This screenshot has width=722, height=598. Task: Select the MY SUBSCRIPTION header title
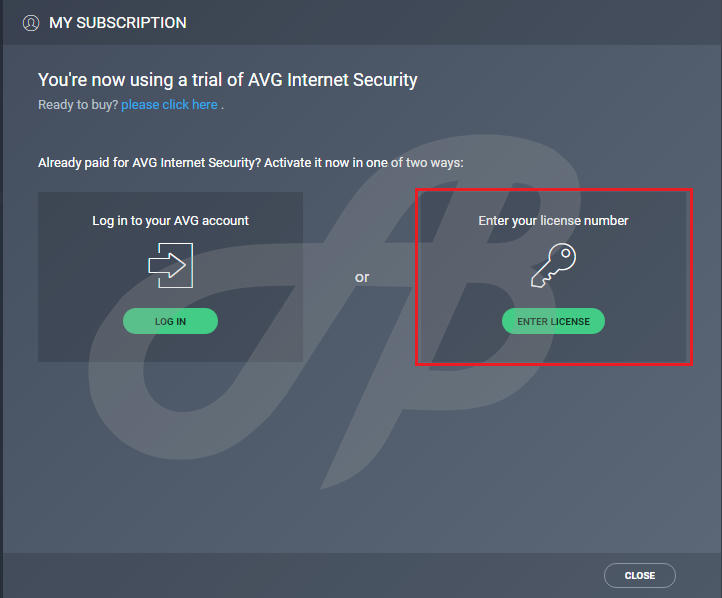pos(118,23)
